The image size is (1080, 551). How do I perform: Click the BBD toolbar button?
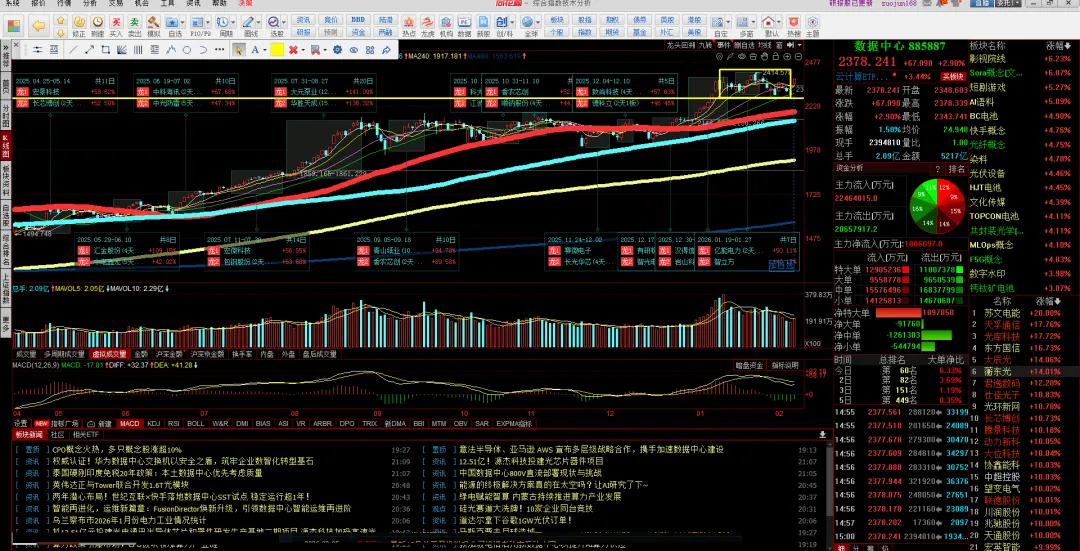point(358,19)
